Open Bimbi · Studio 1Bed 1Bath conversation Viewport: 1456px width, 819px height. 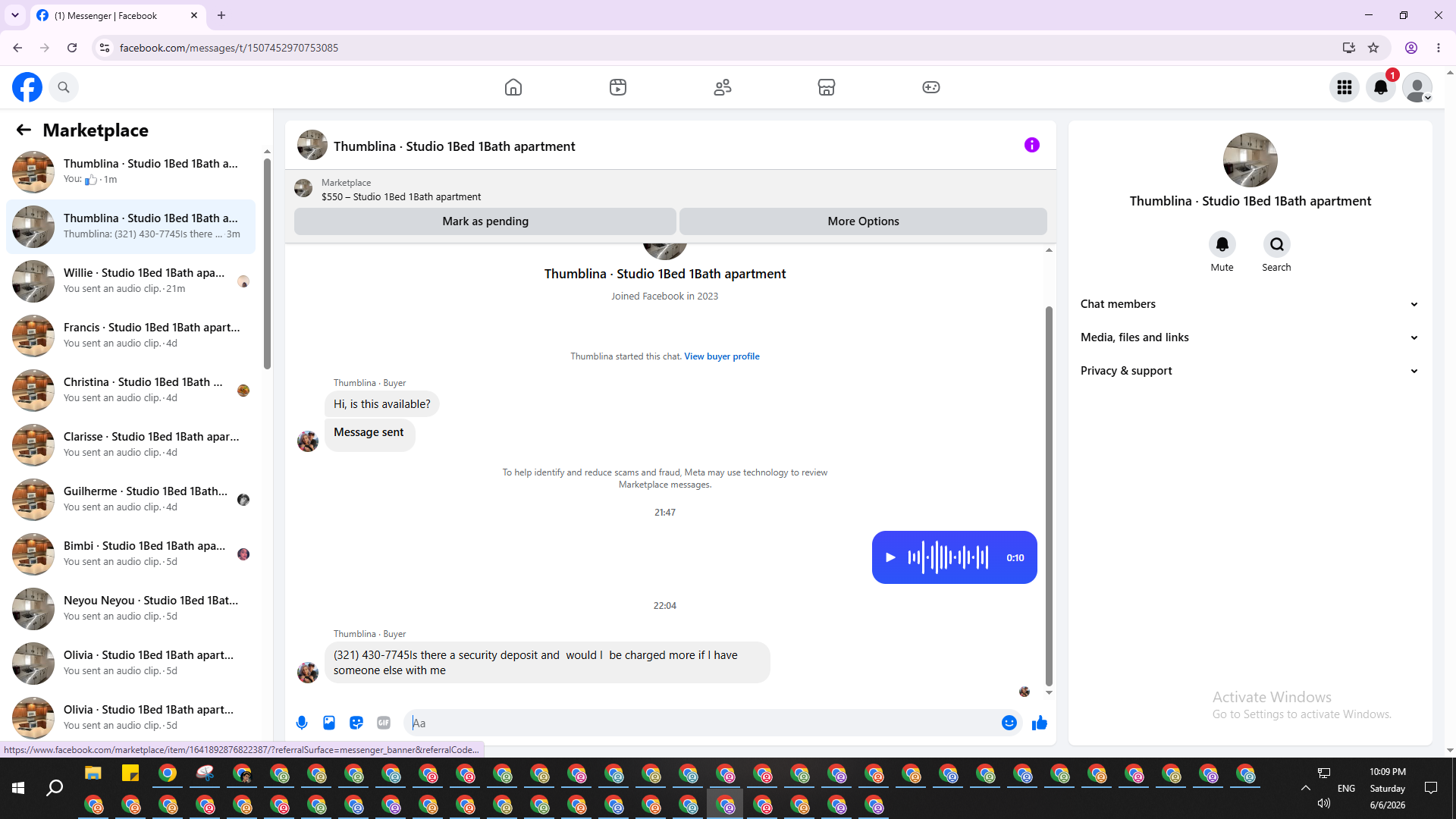pyautogui.click(x=130, y=554)
